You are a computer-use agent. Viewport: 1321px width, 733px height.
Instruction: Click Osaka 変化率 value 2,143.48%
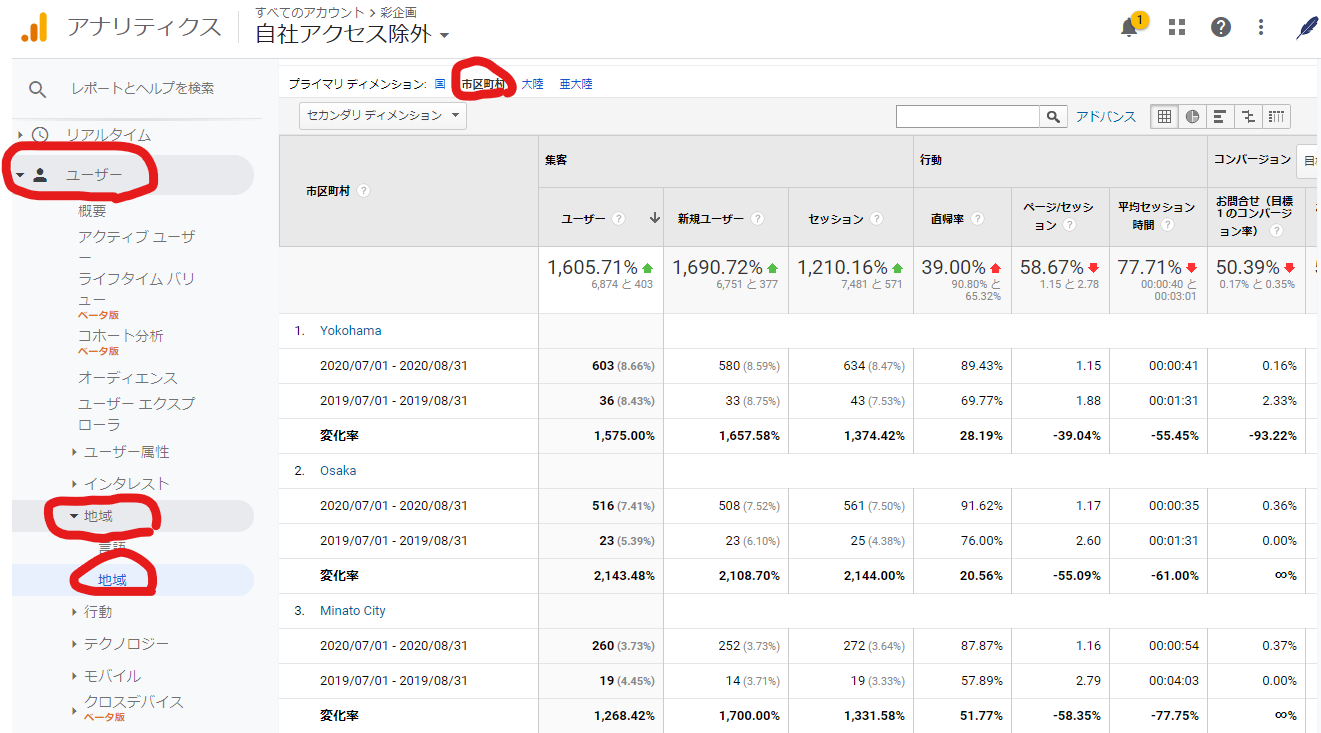pyautogui.click(x=624, y=576)
